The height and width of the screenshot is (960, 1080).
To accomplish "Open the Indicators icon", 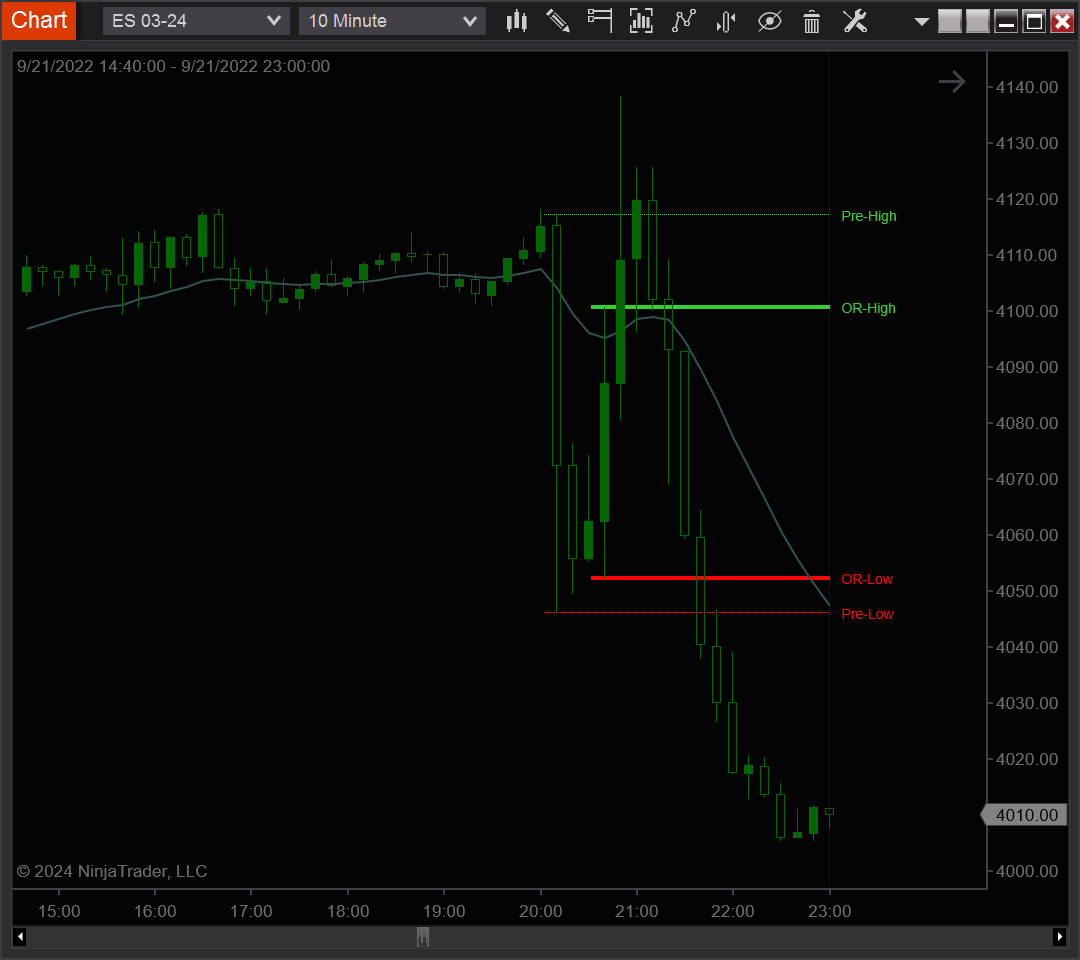I will [x=684, y=21].
